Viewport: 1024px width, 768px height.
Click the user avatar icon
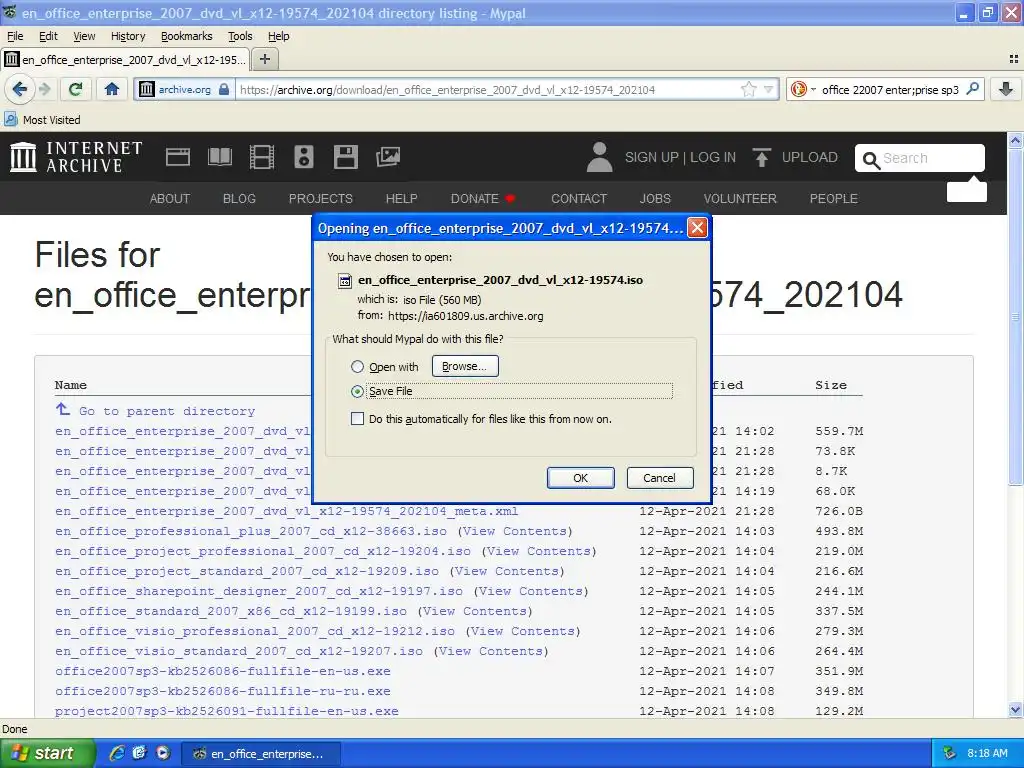pos(599,157)
